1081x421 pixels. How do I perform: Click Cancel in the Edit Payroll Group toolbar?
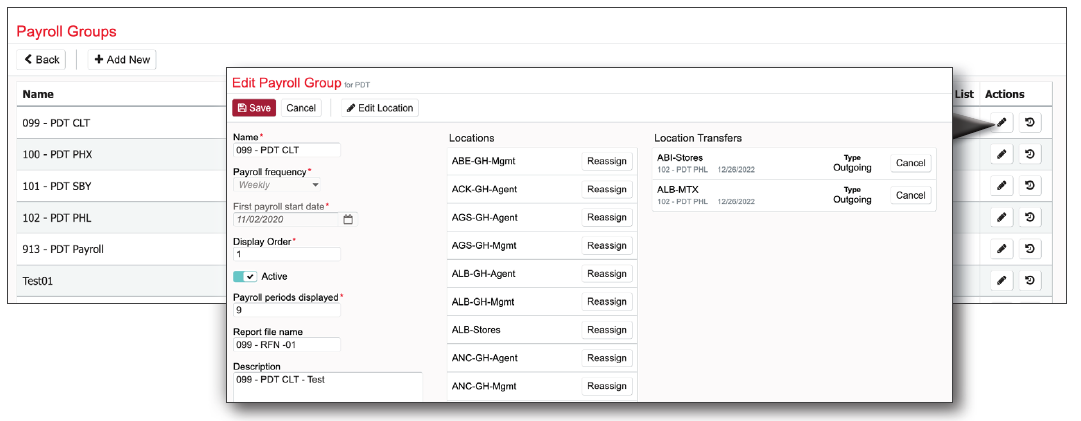coord(301,108)
